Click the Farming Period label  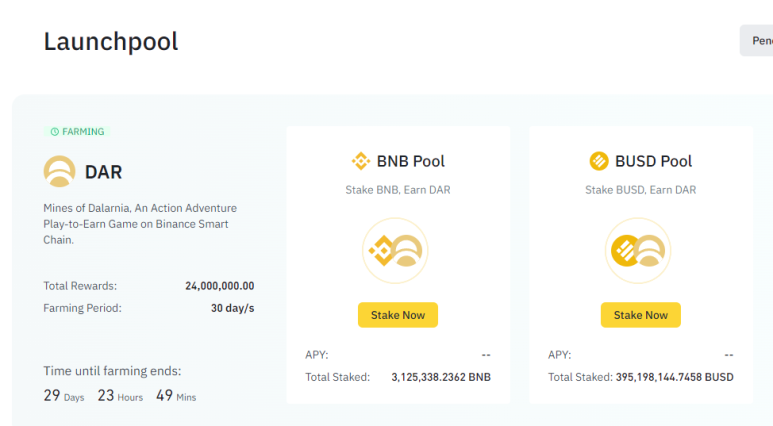82,308
